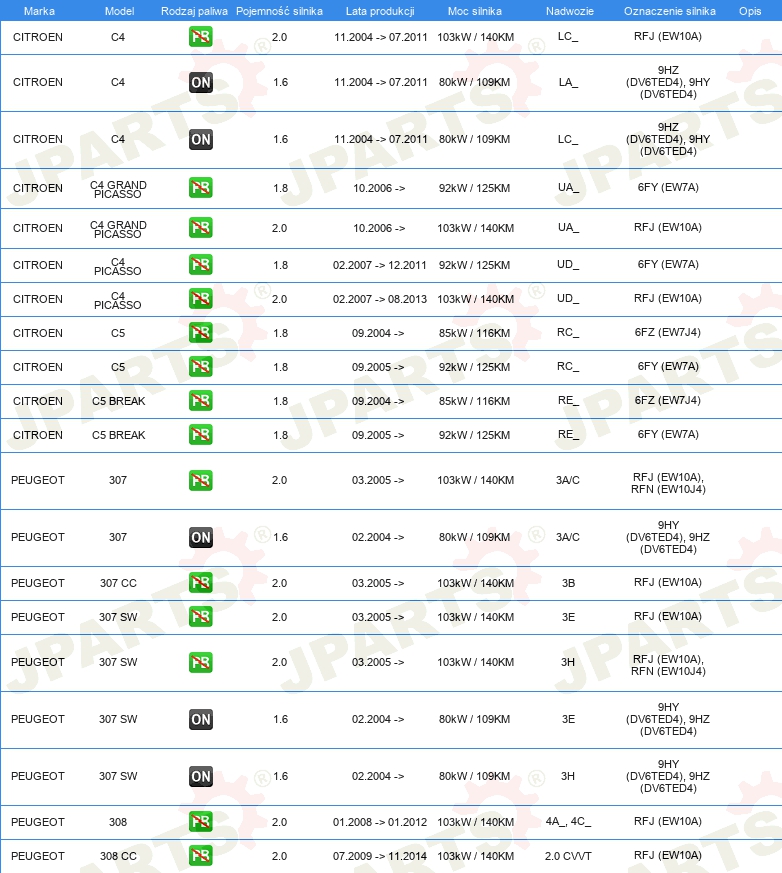Screen dimensions: 782x873
Task: Click 'C4 PICASSO' model in 1.8 row
Action: 118,266
